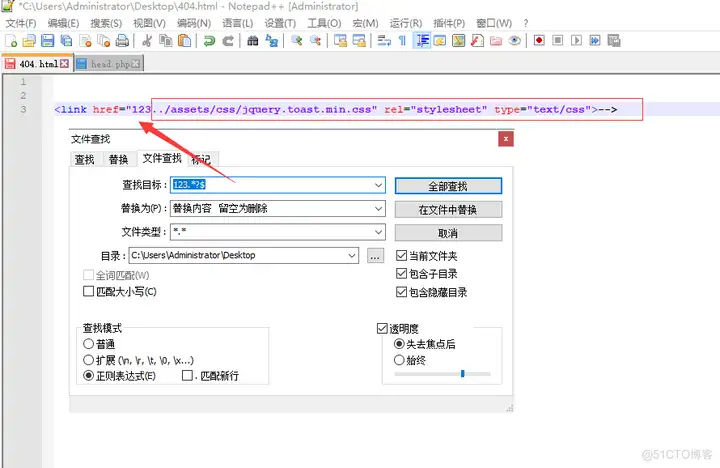Viewport: 720px width, 468px height.
Task: Open the Find binoculars icon
Action: (x=253, y=41)
